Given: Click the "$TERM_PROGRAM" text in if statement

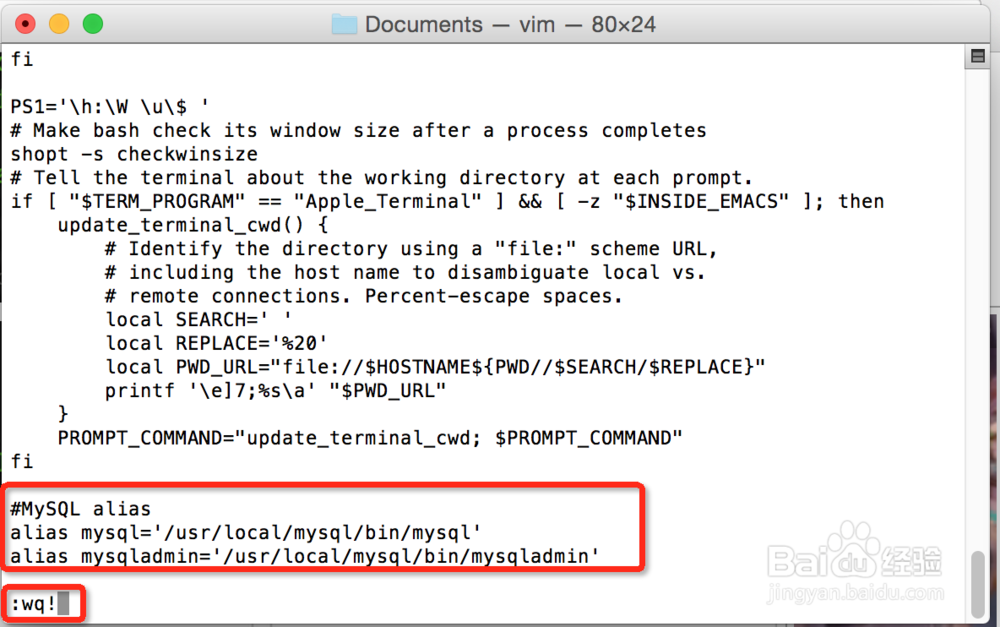Looking at the screenshot, I should pos(157,202).
